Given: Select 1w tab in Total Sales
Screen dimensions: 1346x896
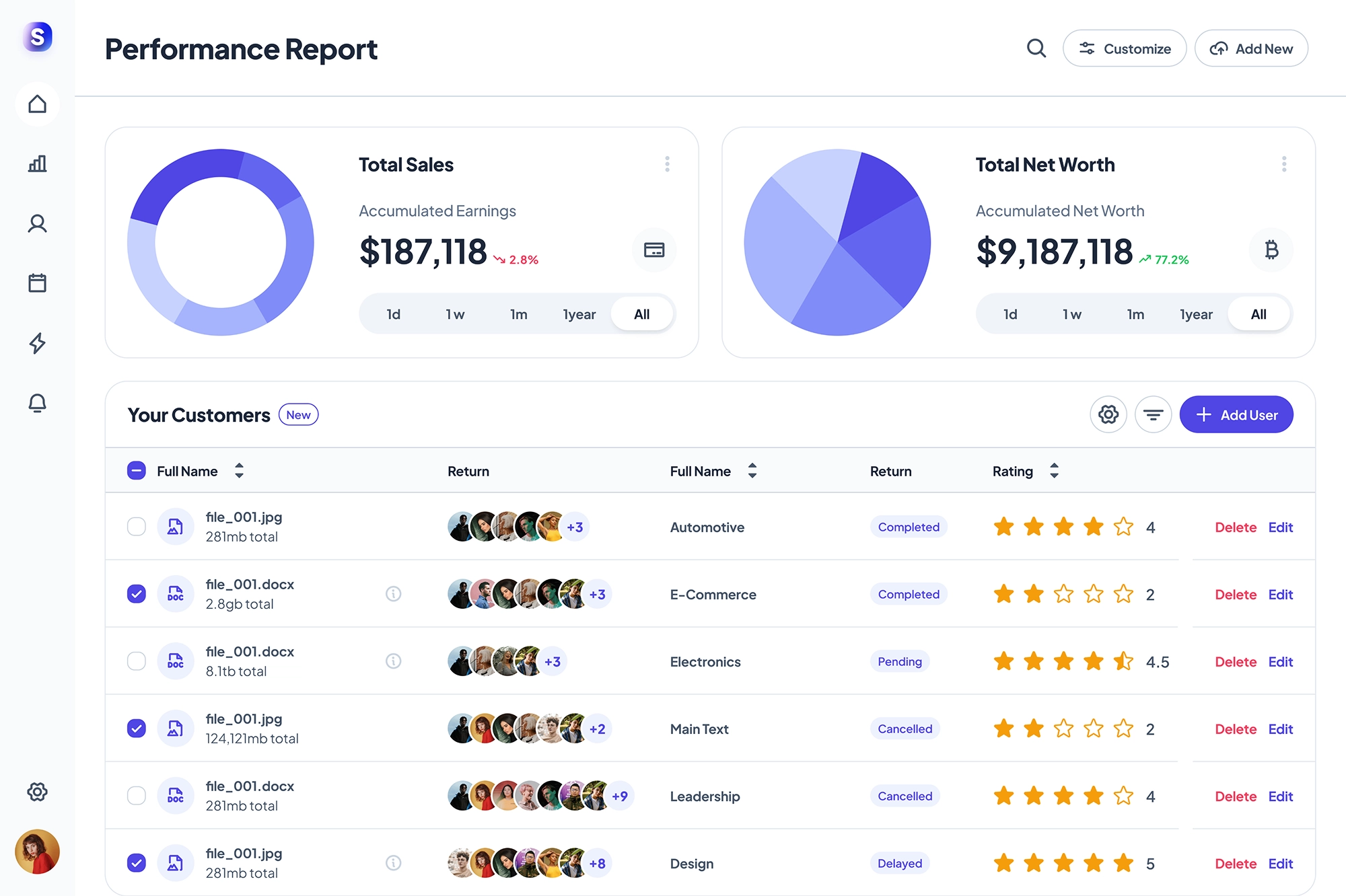Looking at the screenshot, I should point(455,314).
